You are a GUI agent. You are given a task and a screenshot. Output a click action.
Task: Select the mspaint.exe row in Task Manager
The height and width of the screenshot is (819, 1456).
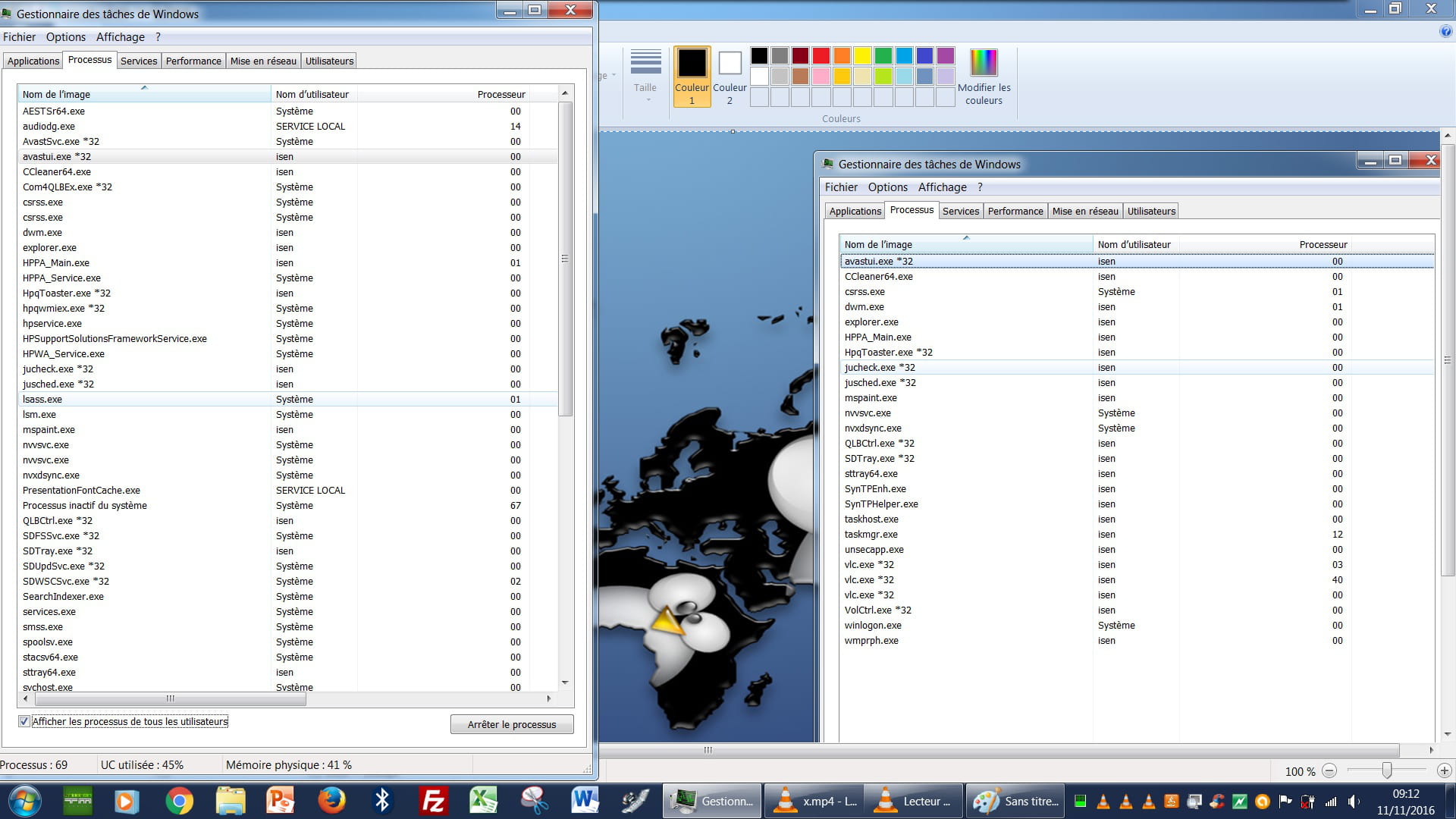click(x=287, y=429)
